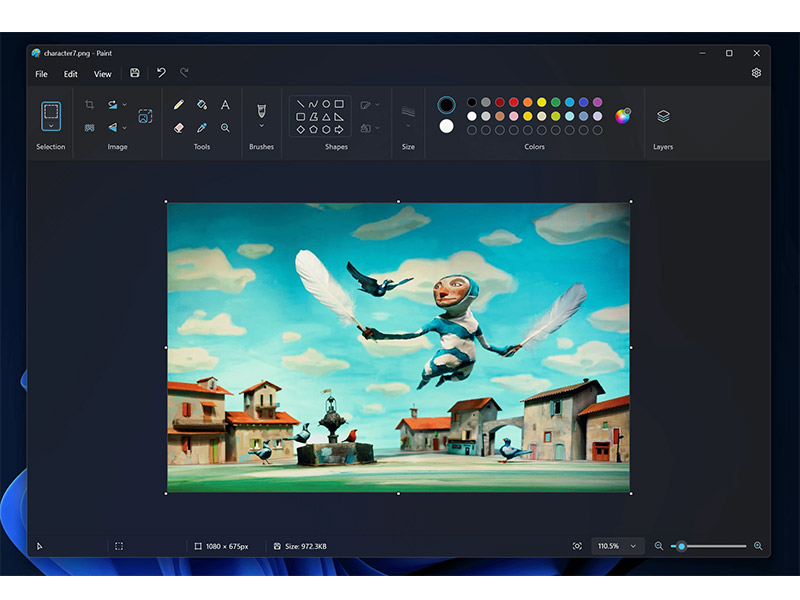Click the first empty custom color slot
The height and width of the screenshot is (600, 800).
point(472,130)
